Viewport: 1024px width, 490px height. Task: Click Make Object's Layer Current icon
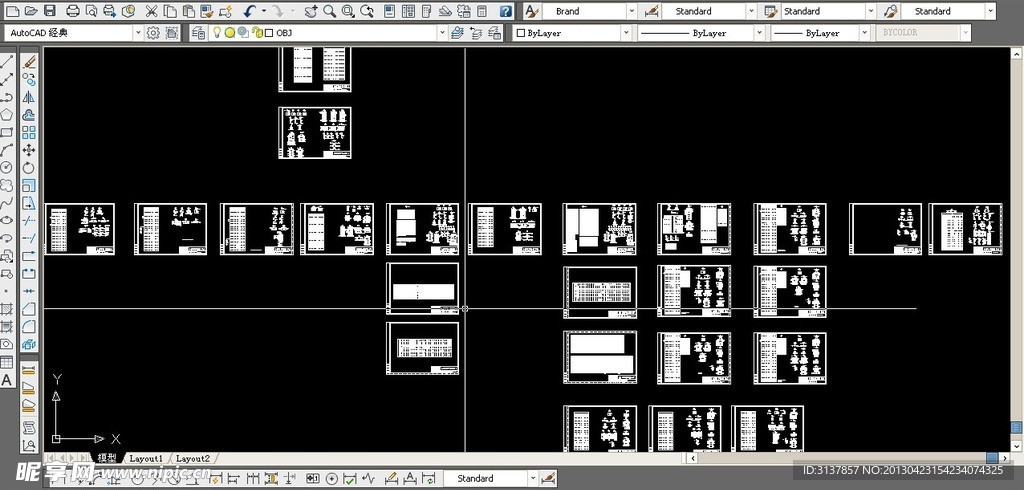[458, 33]
